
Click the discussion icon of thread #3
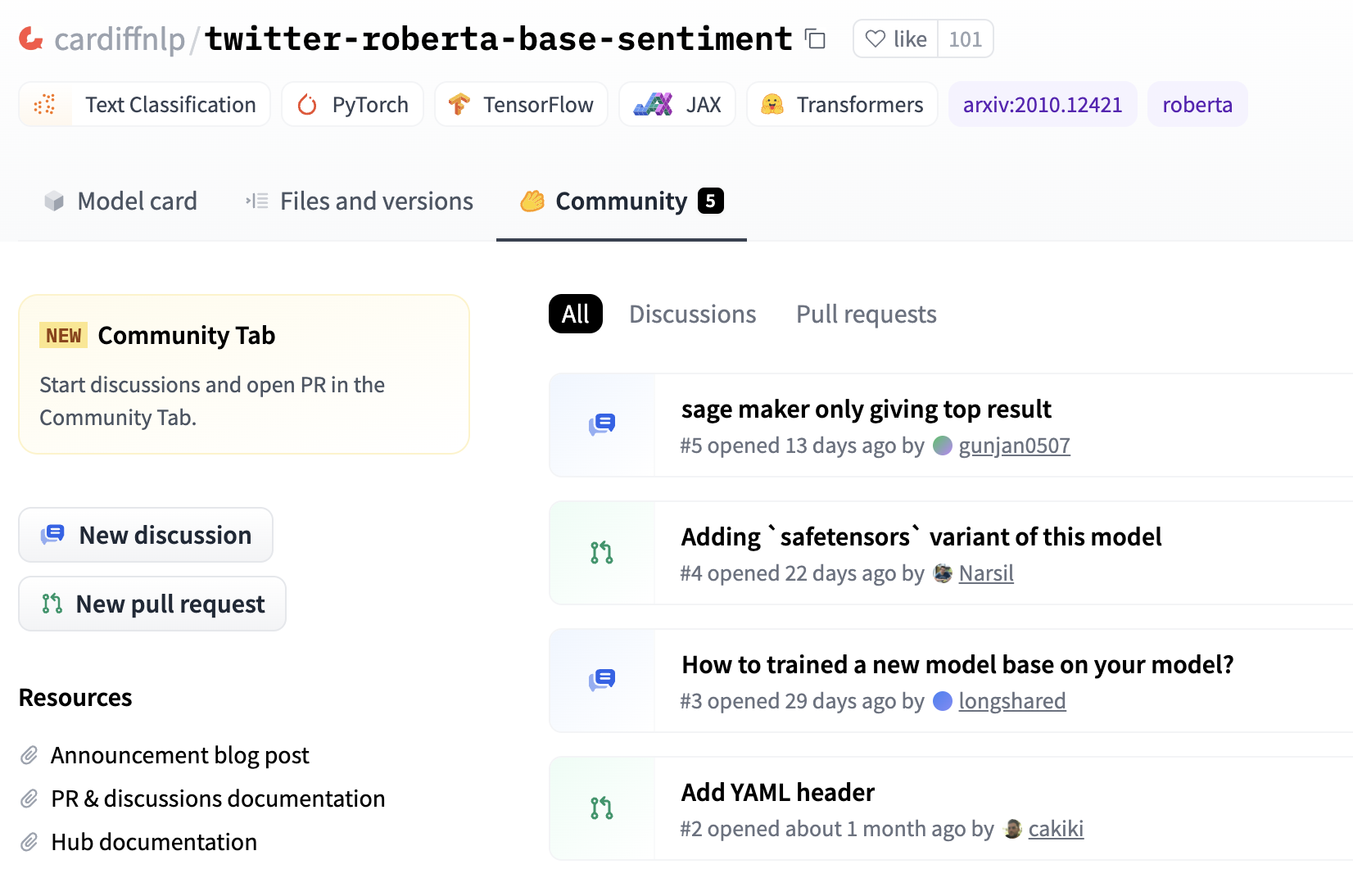(x=602, y=680)
